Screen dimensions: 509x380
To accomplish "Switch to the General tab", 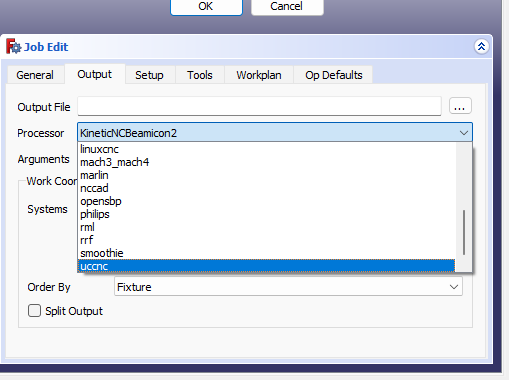I will (35, 75).
